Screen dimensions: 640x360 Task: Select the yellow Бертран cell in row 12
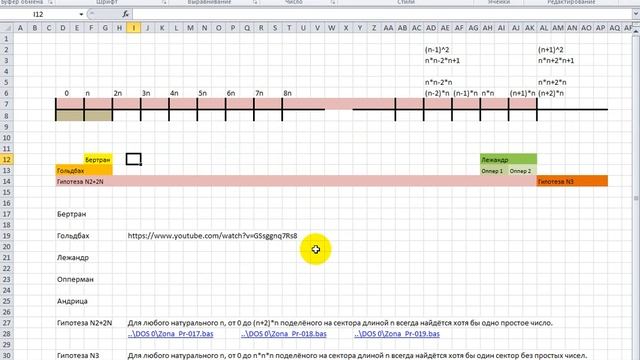[98, 160]
